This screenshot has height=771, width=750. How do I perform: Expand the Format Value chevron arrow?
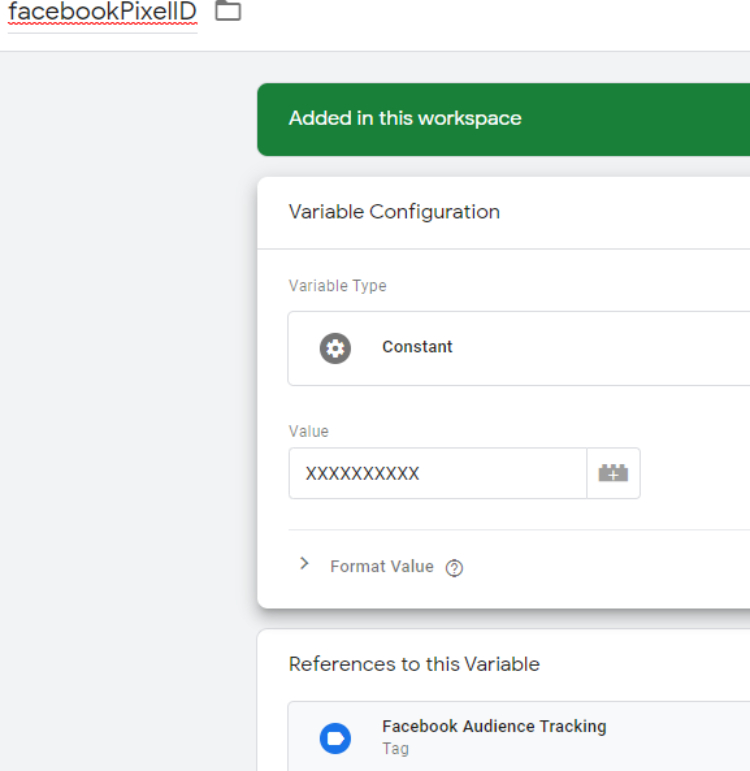coord(304,564)
